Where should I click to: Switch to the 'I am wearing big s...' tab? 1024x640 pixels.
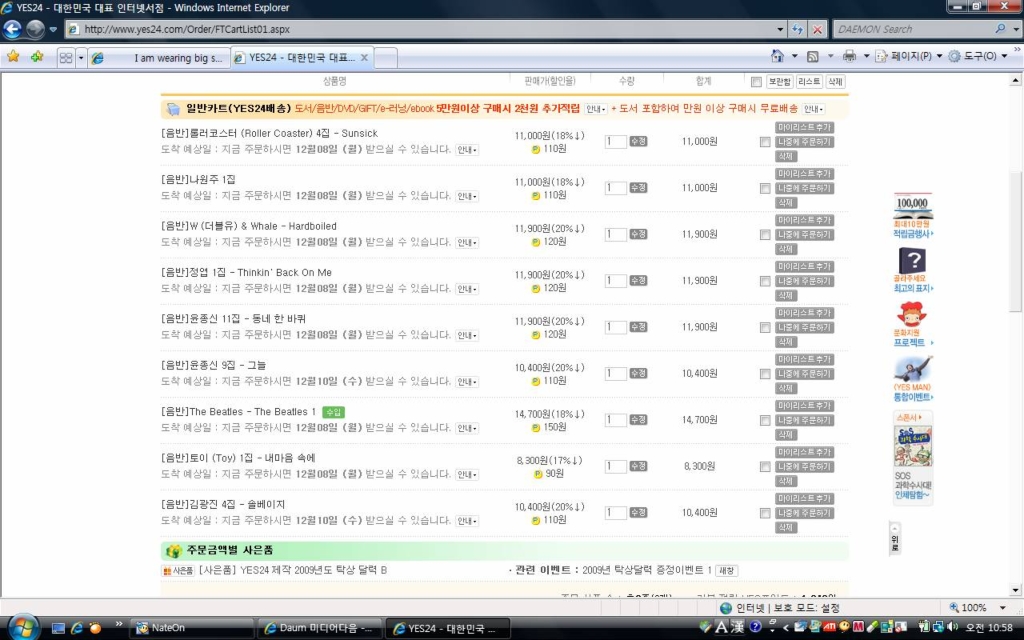point(159,57)
